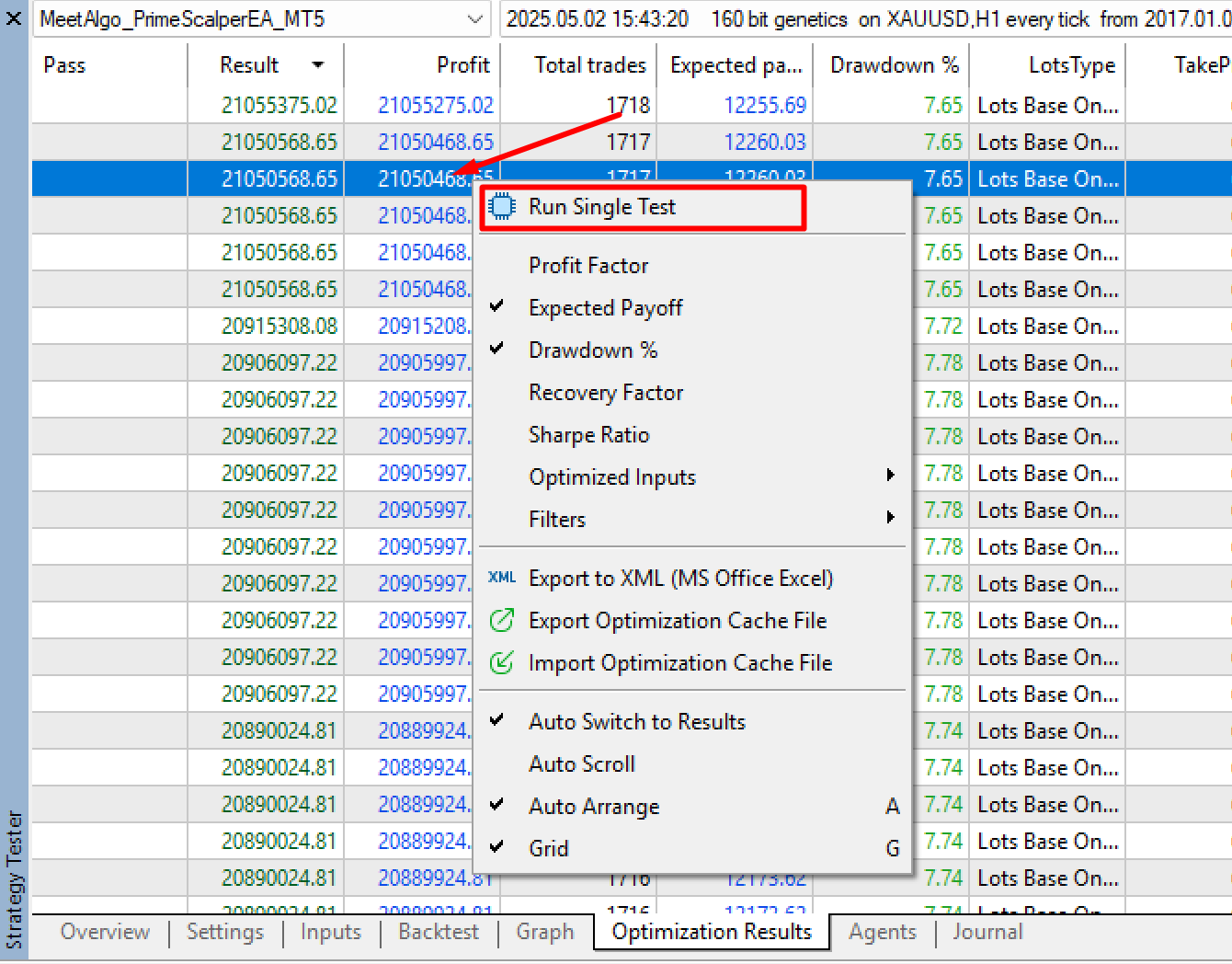Close the Strategy Tester panel
Image resolution: width=1232 pixels, height=964 pixels.
tap(14, 18)
